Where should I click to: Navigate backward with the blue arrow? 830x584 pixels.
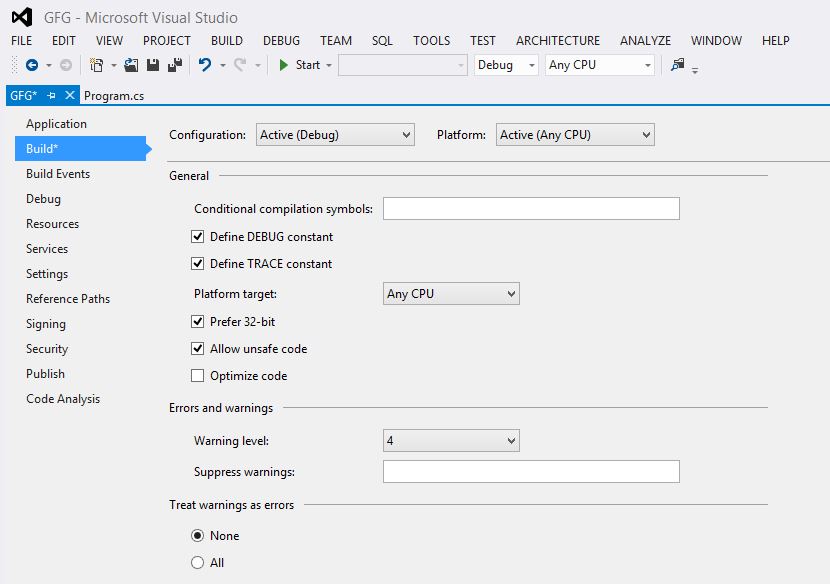(x=32, y=65)
